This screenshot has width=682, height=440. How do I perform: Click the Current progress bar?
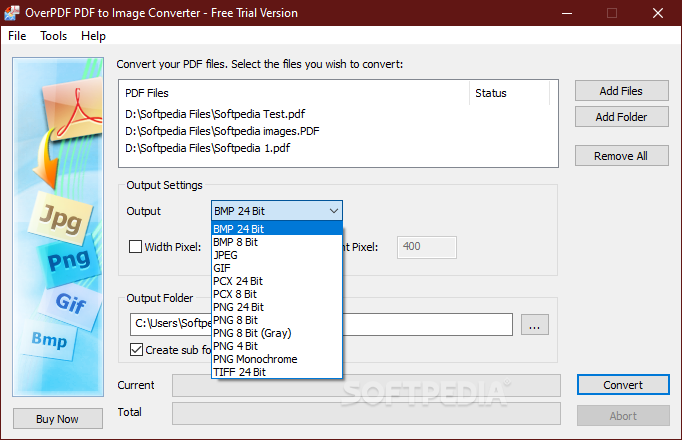[366, 385]
